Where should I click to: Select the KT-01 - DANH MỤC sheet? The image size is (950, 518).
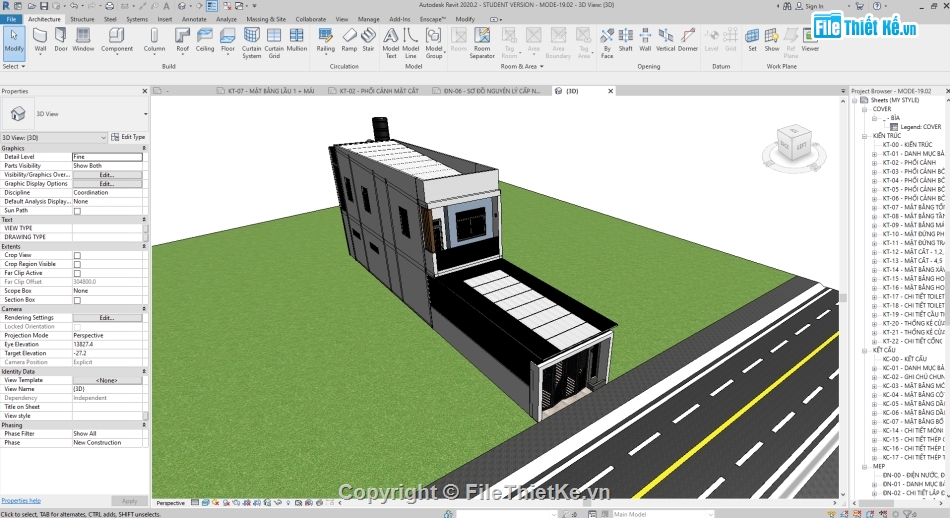click(912, 154)
